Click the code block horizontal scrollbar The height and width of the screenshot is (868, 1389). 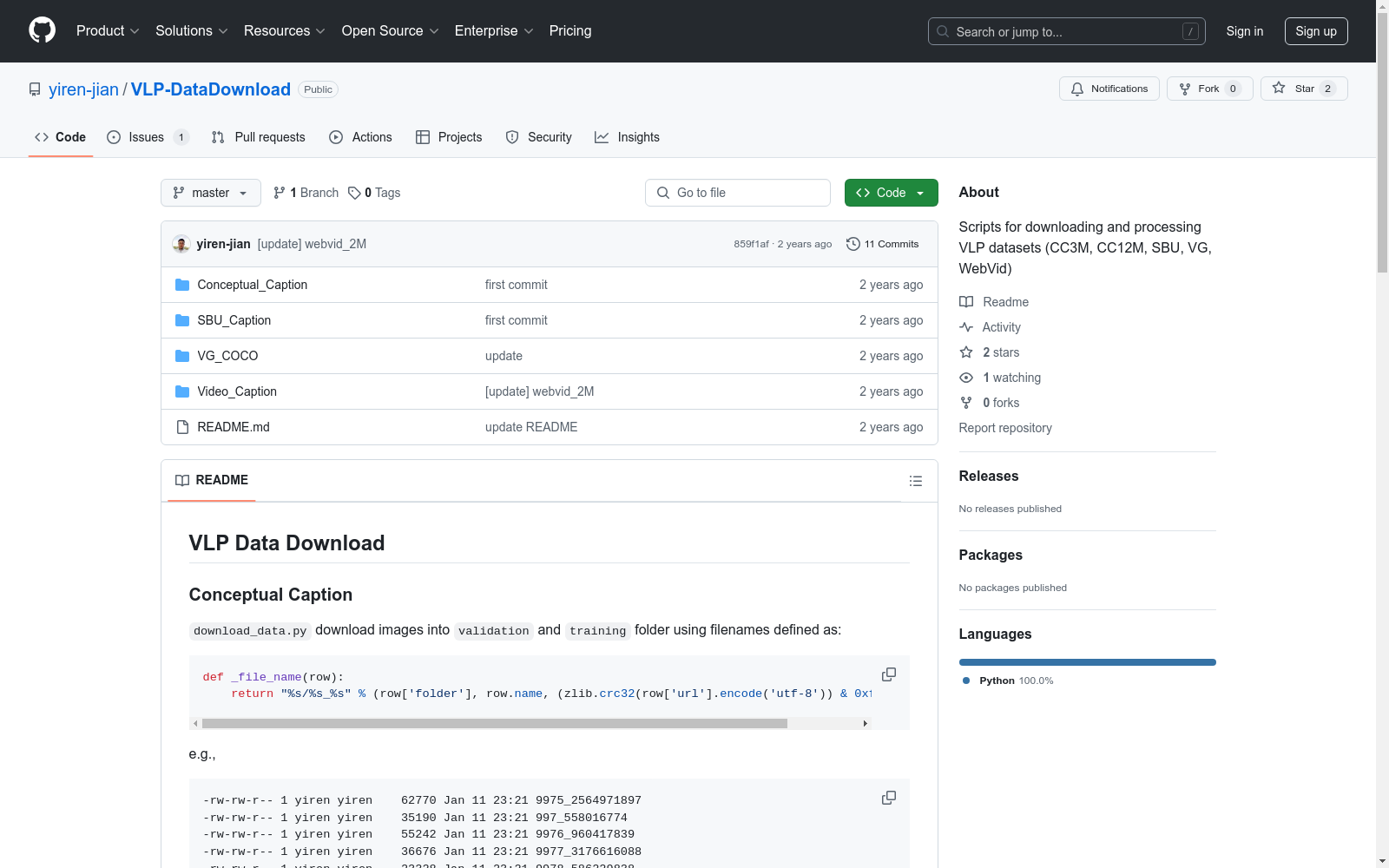495,723
